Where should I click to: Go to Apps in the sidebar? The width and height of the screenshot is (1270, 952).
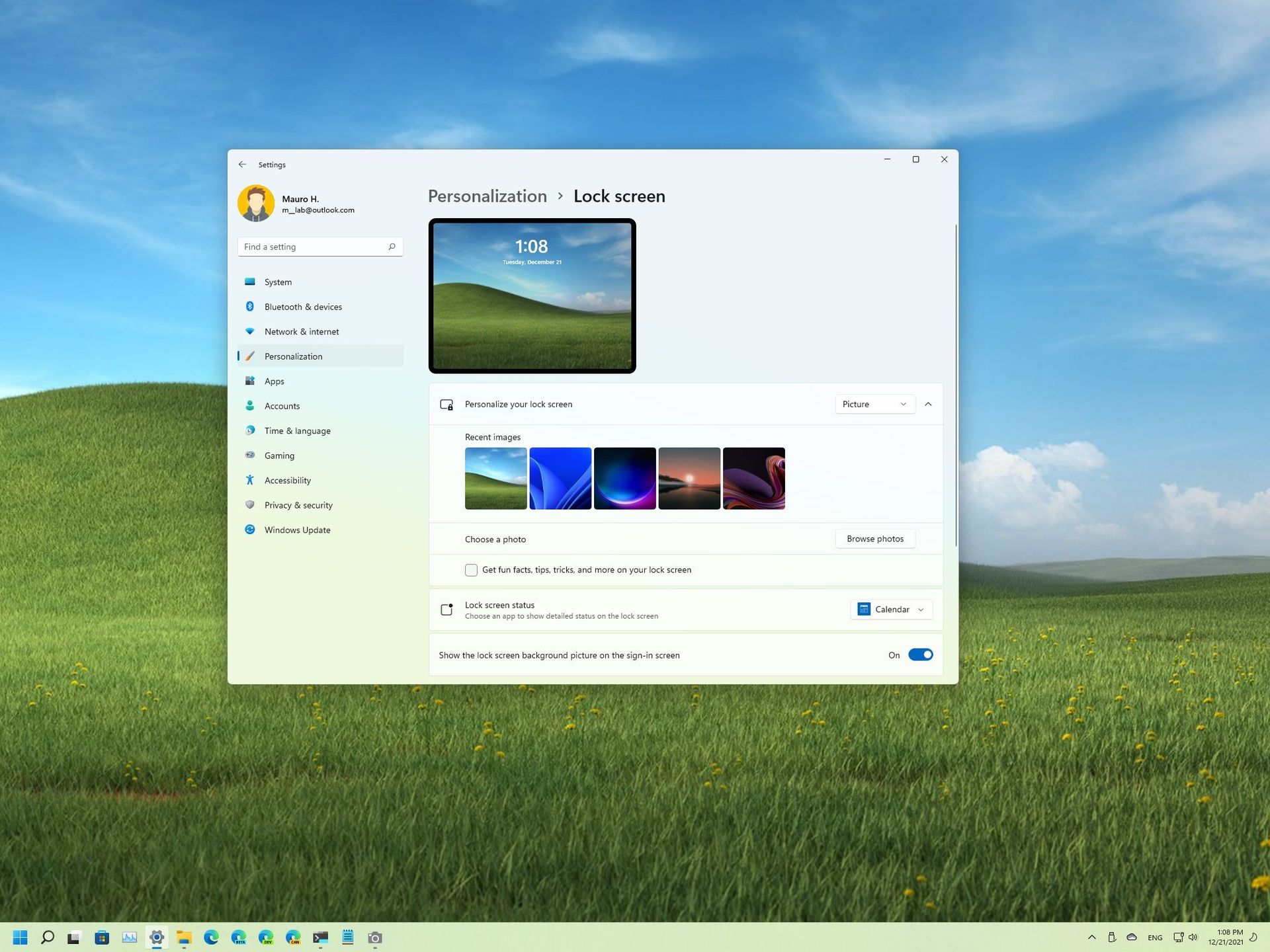coord(275,381)
